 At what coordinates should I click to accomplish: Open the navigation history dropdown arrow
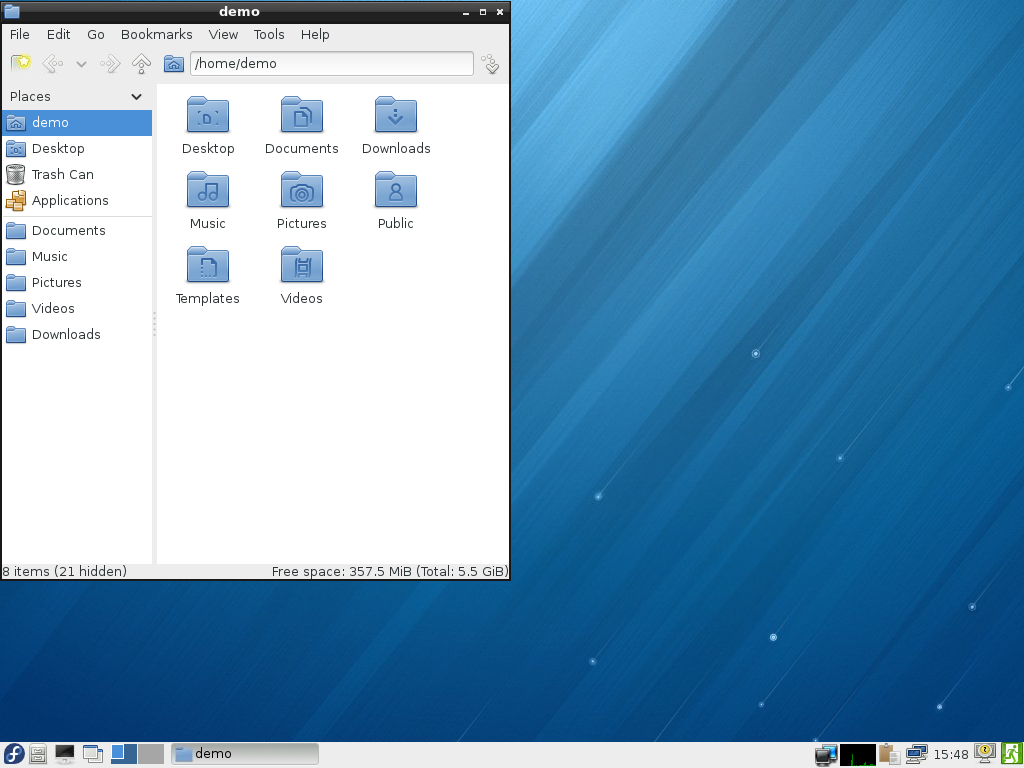[x=81, y=64]
